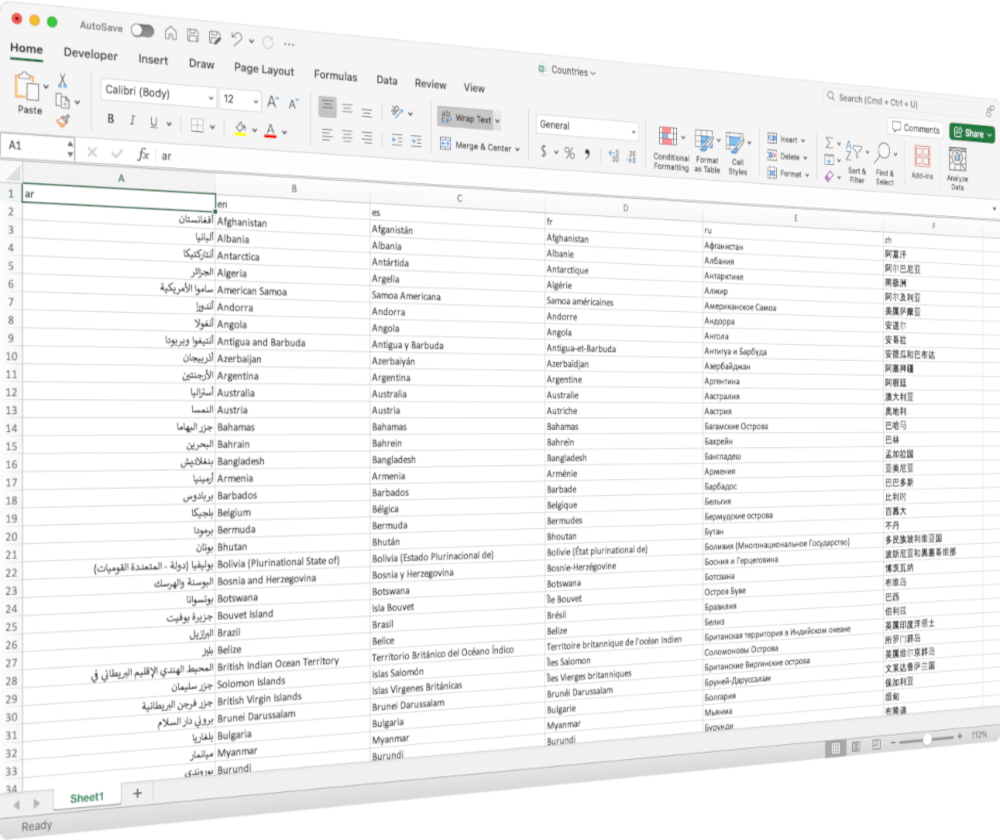Open the Insert cells dropdown
1000x840 pixels.
(786, 139)
